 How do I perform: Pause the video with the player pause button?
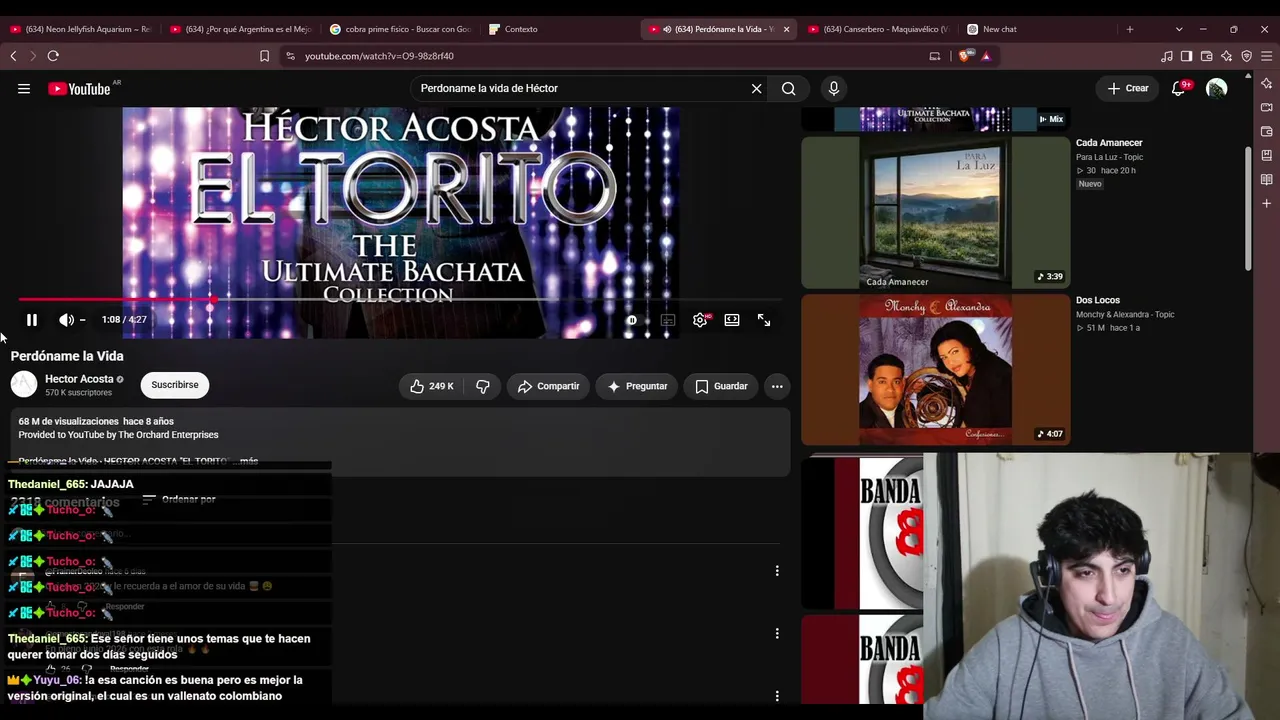tap(32, 320)
